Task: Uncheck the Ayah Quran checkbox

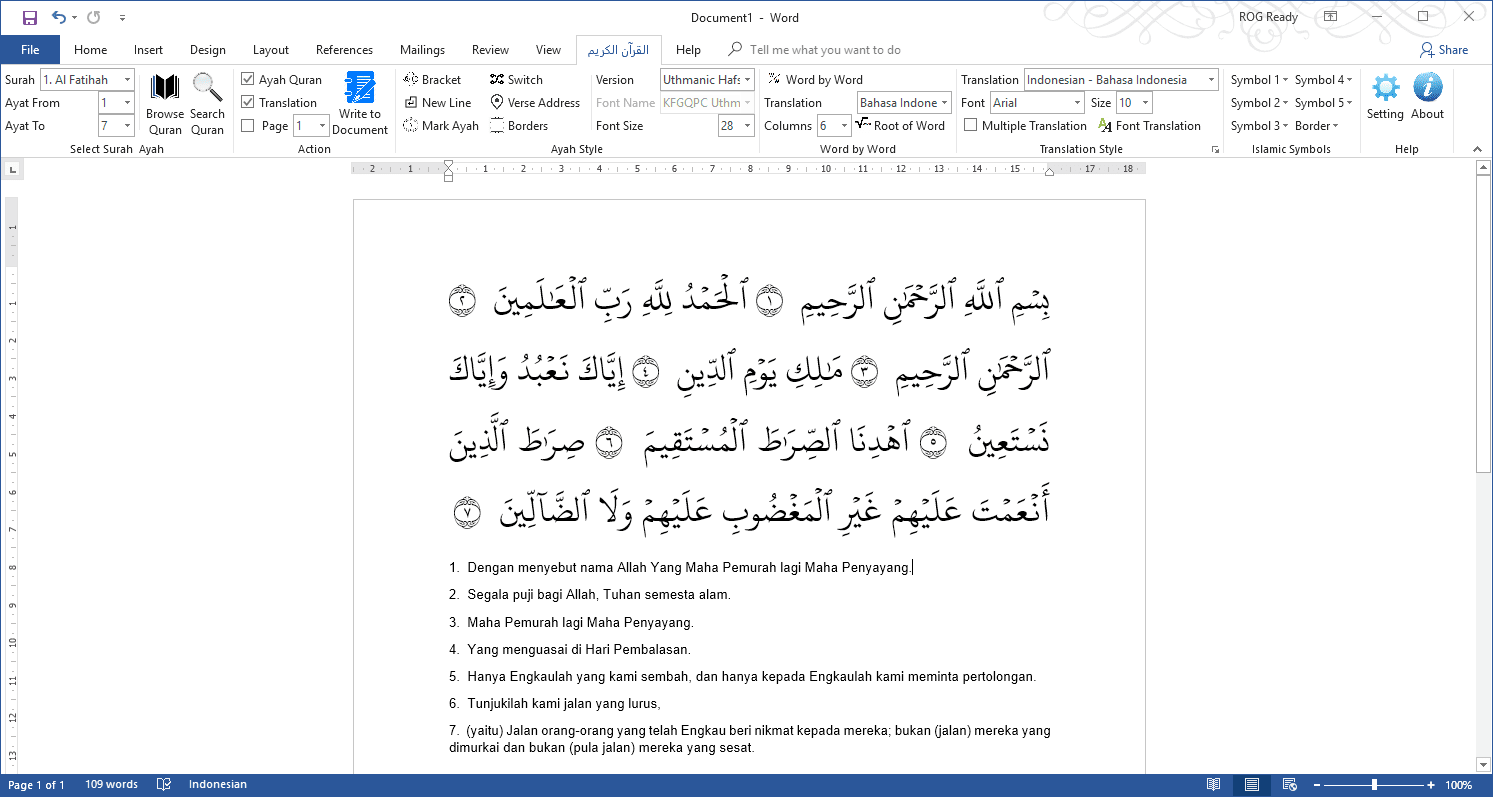Action: [248, 80]
